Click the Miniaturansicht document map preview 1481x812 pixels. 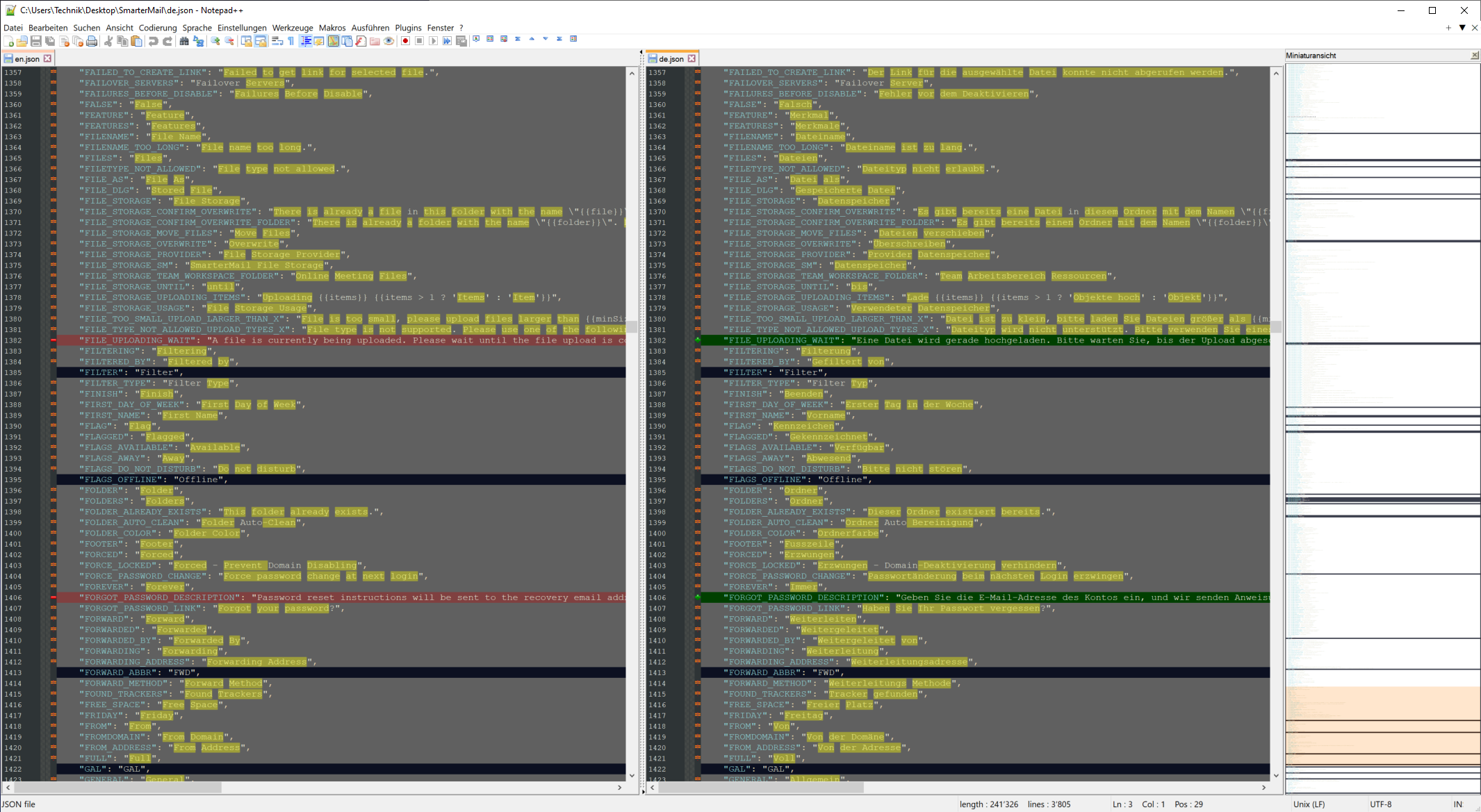(x=1382, y=428)
